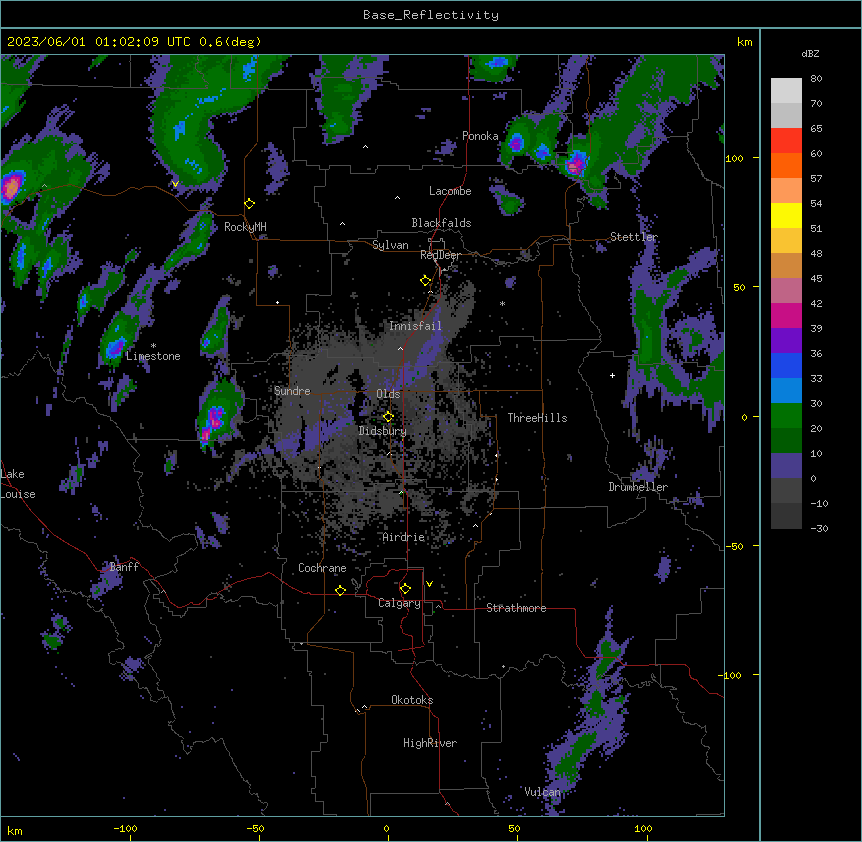Select the Innisfail label

click(x=415, y=326)
